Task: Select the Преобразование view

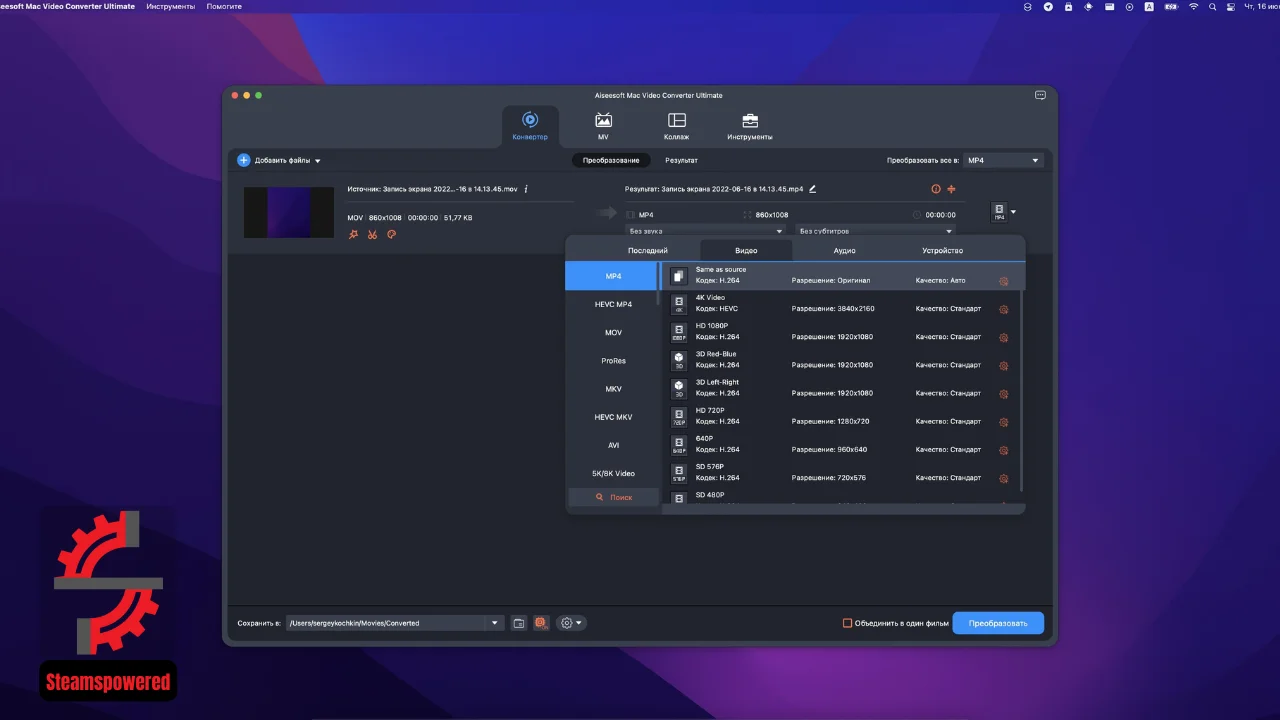Action: (611, 160)
